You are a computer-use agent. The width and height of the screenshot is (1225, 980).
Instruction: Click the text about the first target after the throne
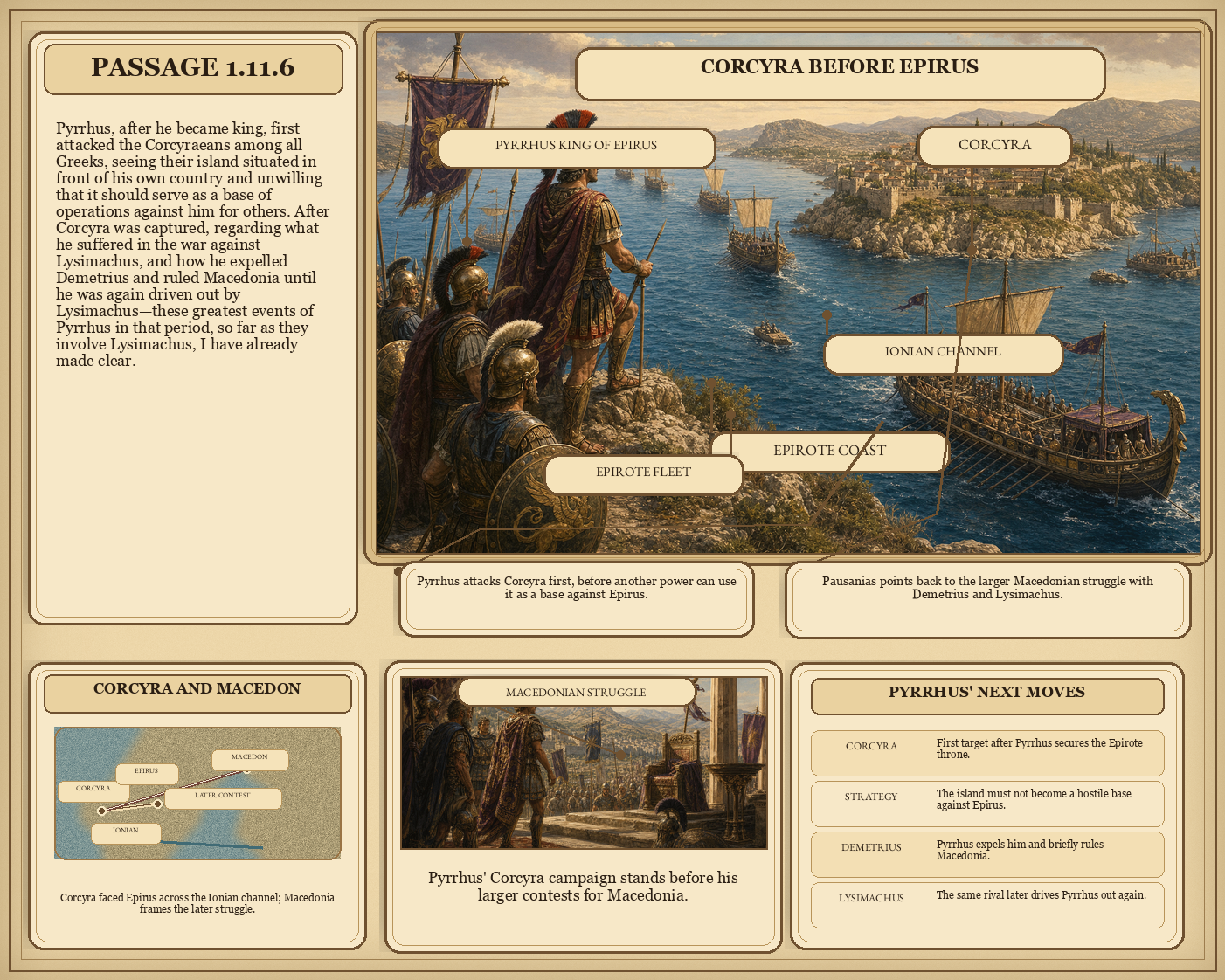1040,749
